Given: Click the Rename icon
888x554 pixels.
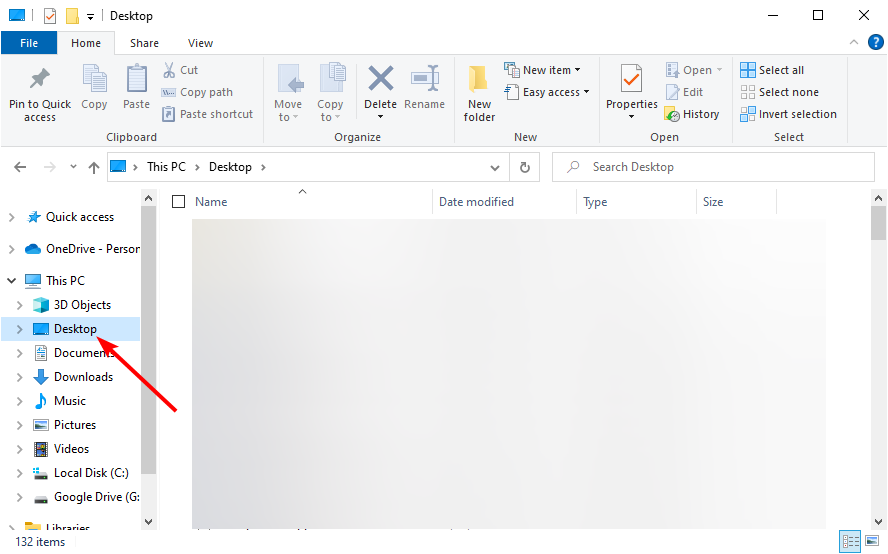Looking at the screenshot, I should [425, 78].
